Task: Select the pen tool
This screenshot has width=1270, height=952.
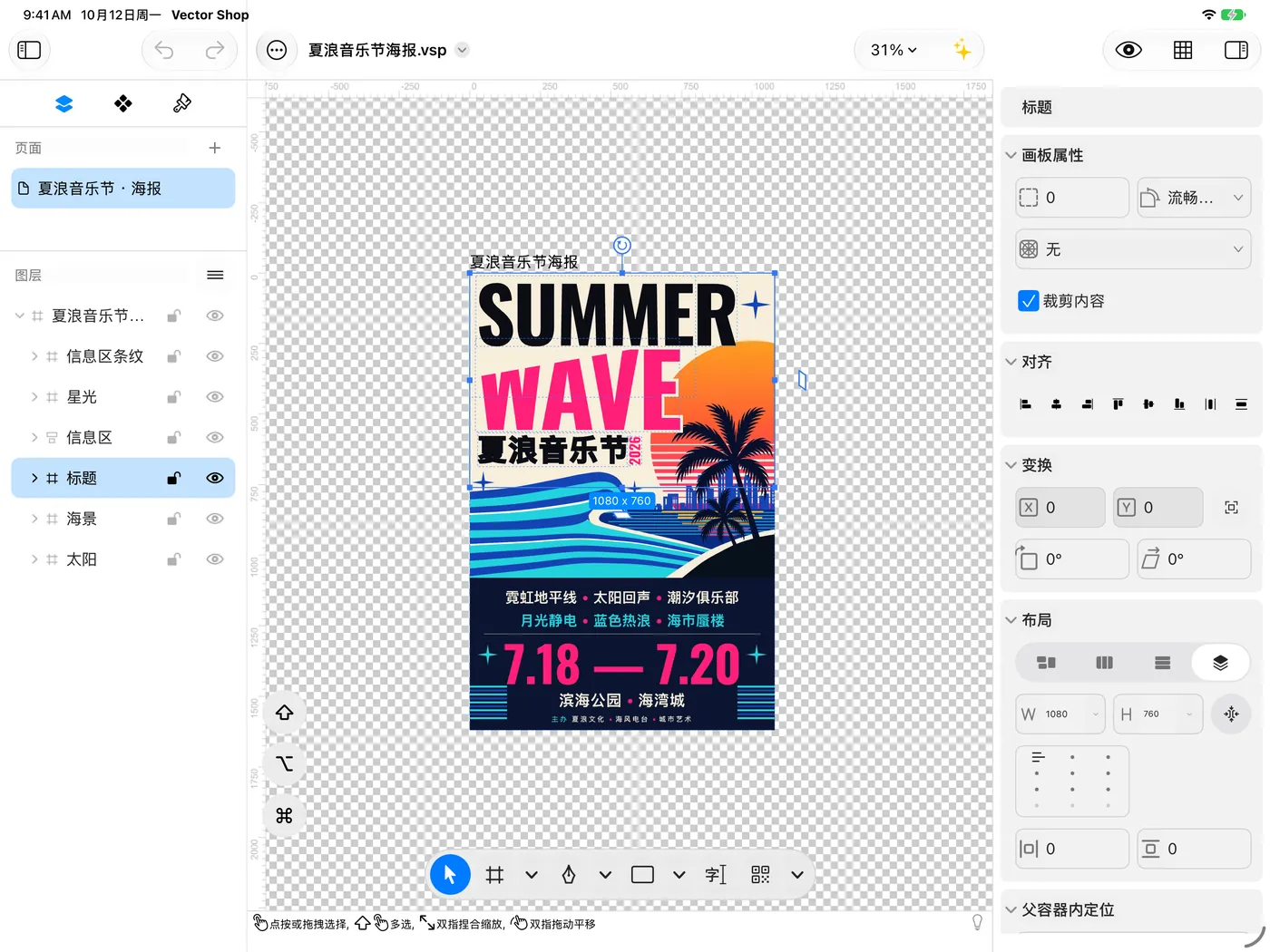Action: pos(569,875)
